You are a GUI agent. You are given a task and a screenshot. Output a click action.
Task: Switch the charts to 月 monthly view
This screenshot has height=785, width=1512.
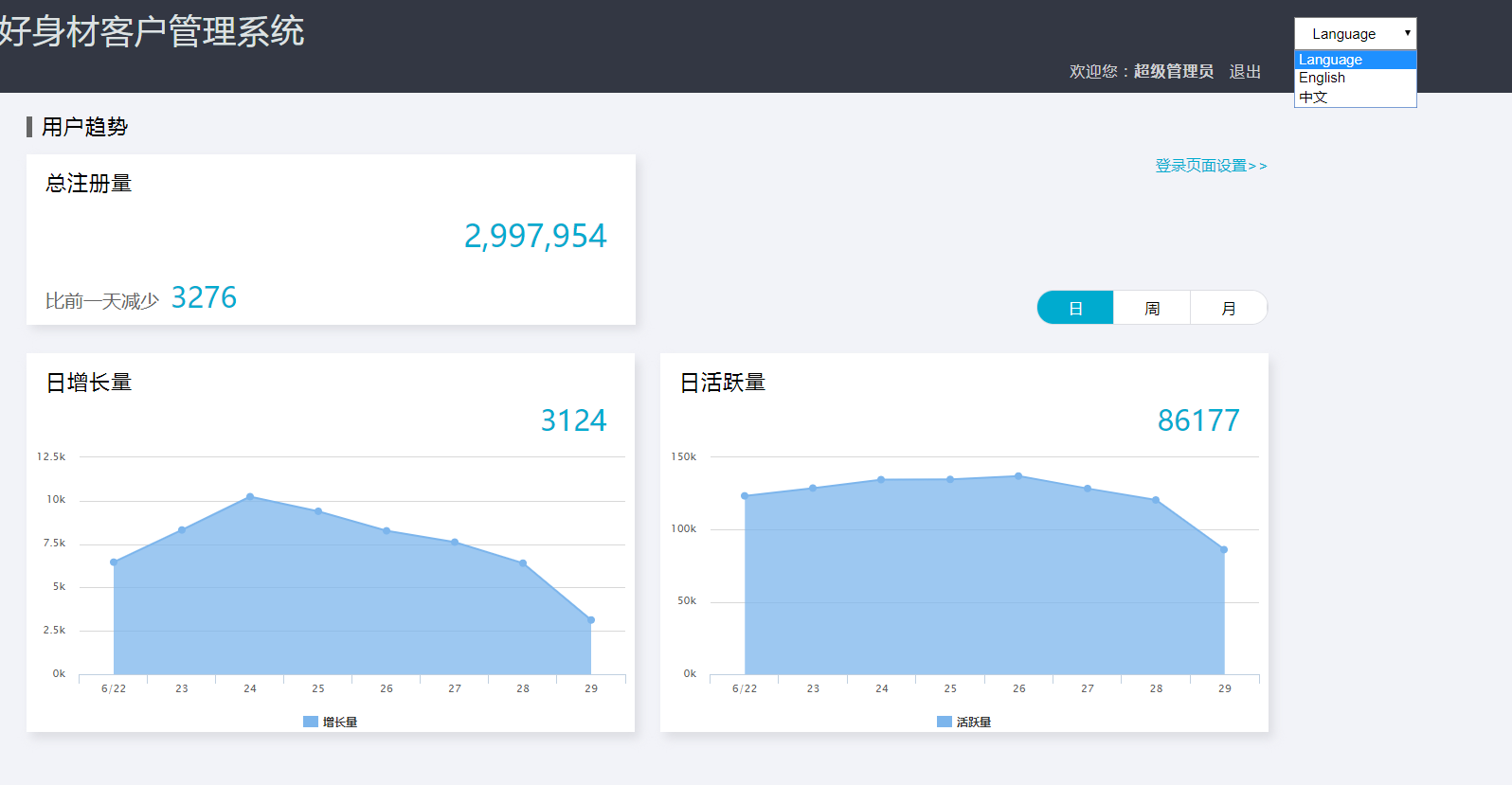1229,308
